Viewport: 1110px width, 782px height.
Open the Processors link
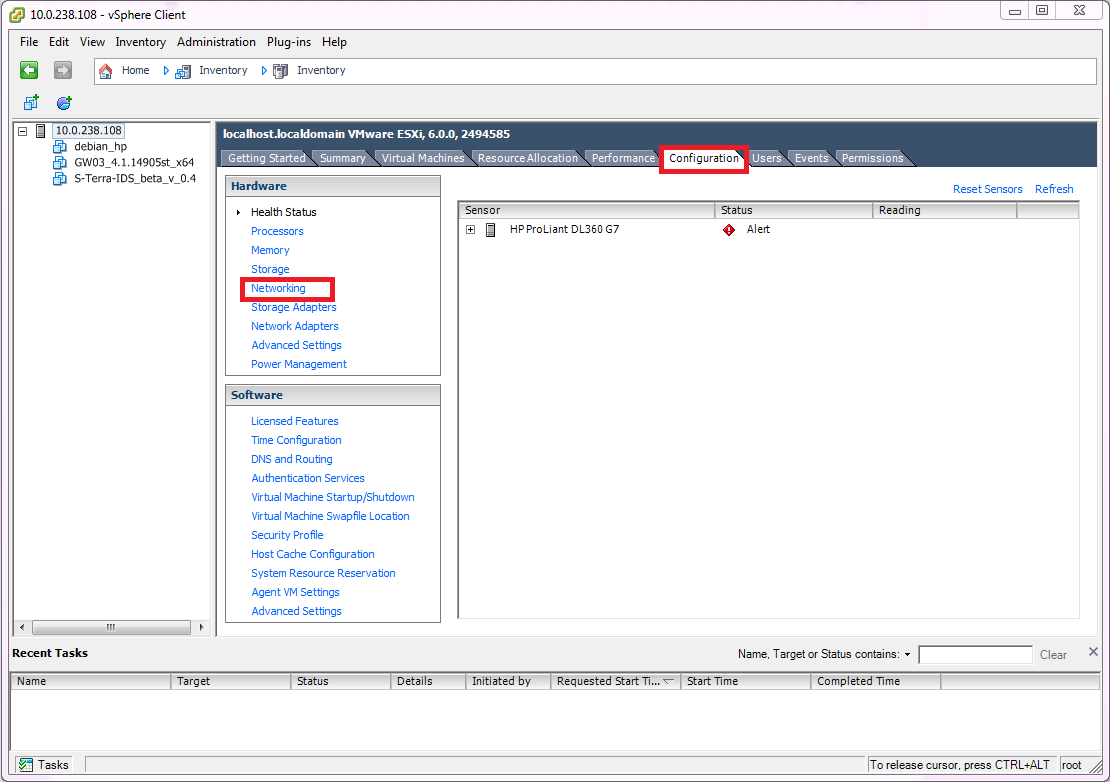(277, 231)
